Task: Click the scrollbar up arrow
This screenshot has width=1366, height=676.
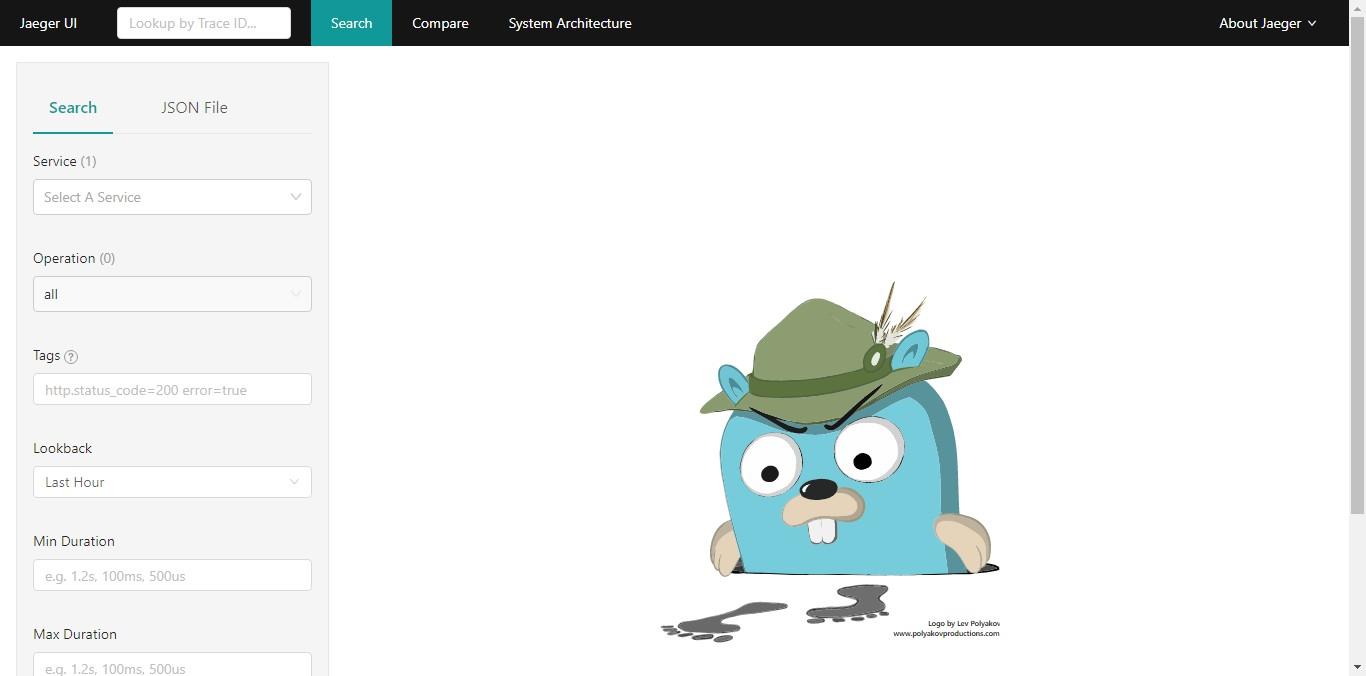Action: click(x=1357, y=8)
